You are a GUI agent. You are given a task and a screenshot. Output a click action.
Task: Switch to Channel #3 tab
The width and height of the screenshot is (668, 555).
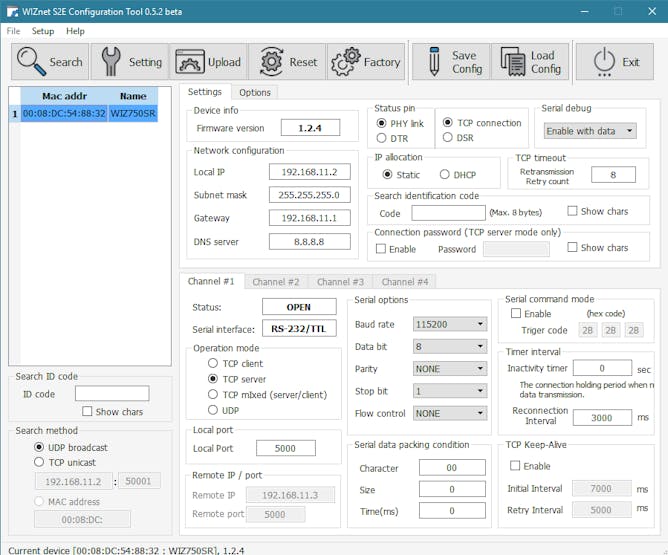(x=340, y=282)
